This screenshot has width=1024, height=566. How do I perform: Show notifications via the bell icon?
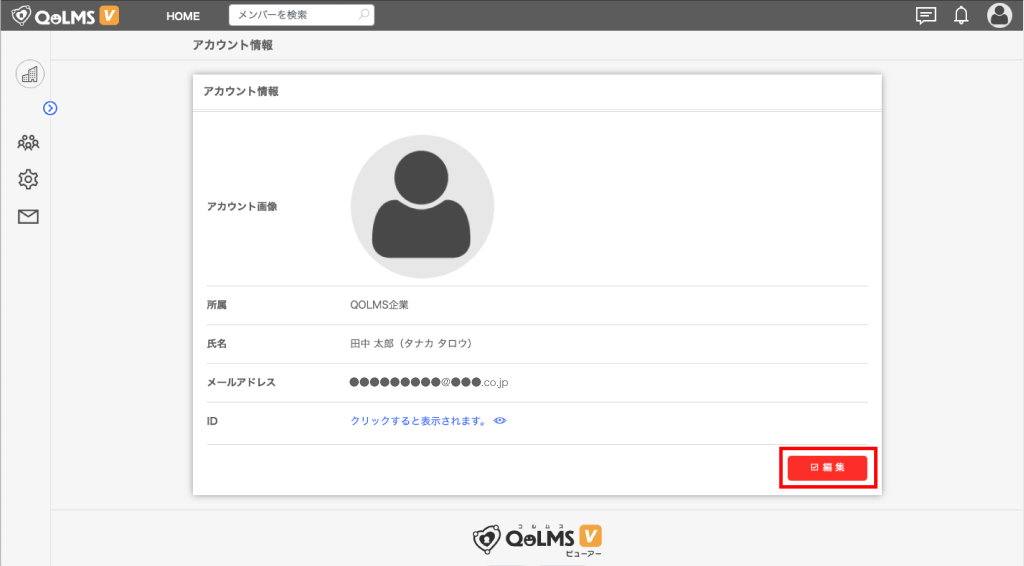click(961, 15)
